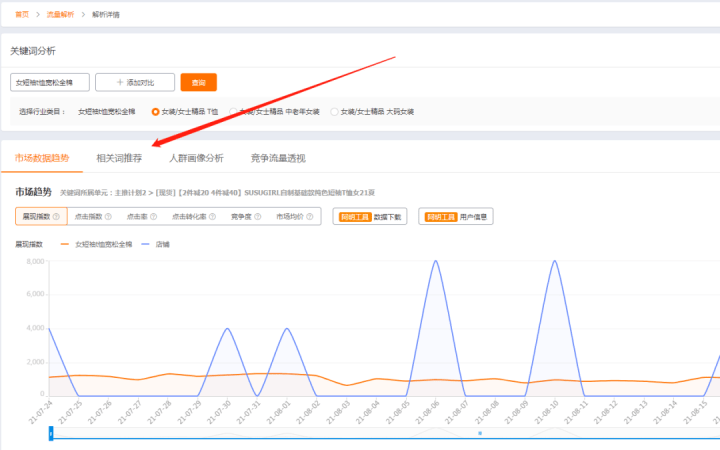The width and height of the screenshot is (720, 450).
Task: Click keyword input field 女短袖t恤宽松全棉
Action: point(50,82)
